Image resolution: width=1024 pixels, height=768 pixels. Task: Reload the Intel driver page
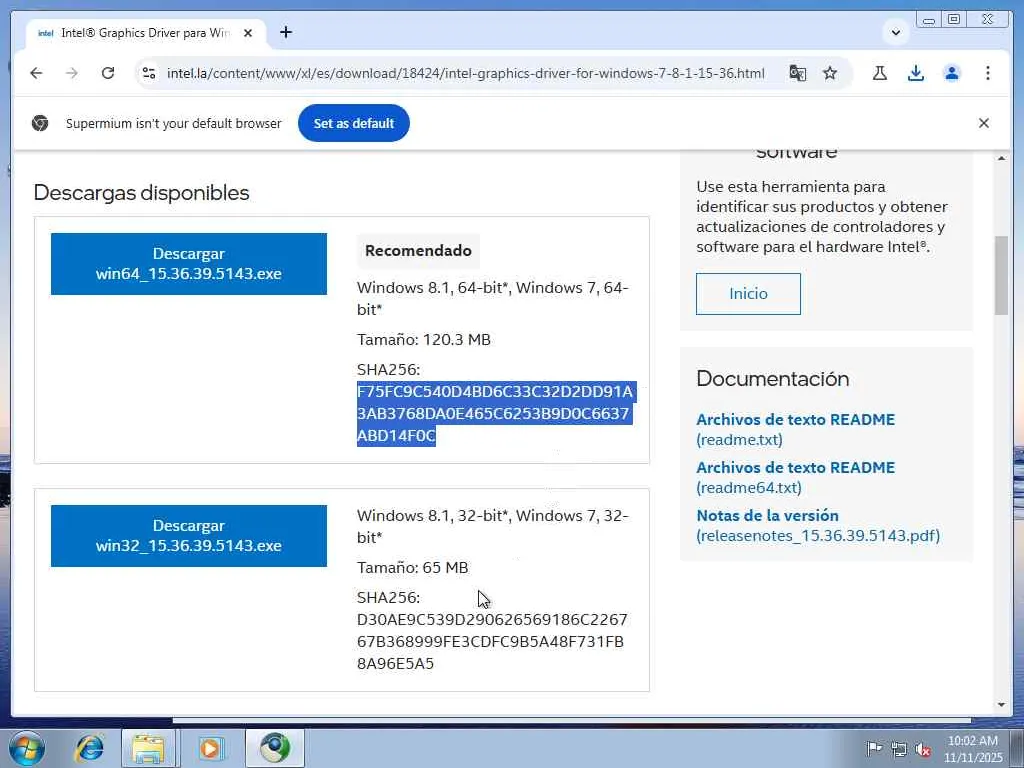point(108,73)
